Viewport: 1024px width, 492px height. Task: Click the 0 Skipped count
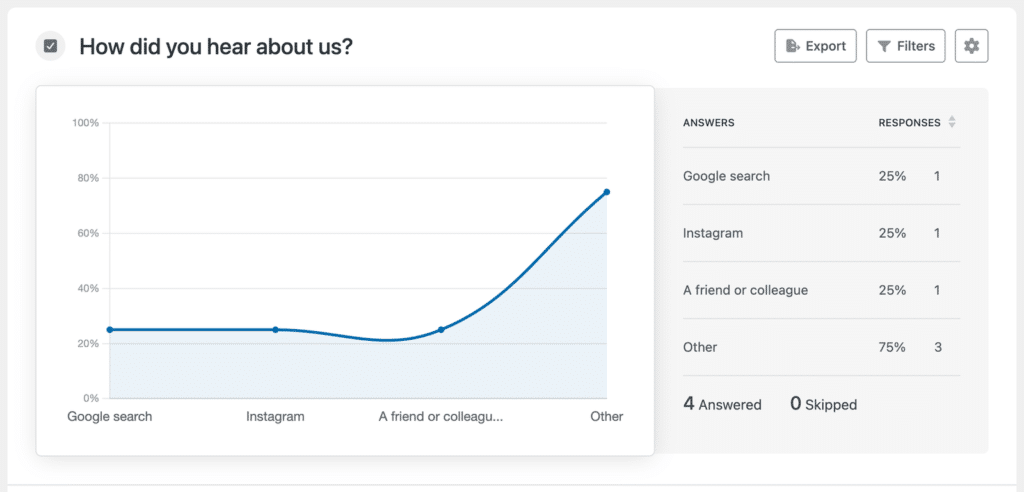[x=824, y=404]
